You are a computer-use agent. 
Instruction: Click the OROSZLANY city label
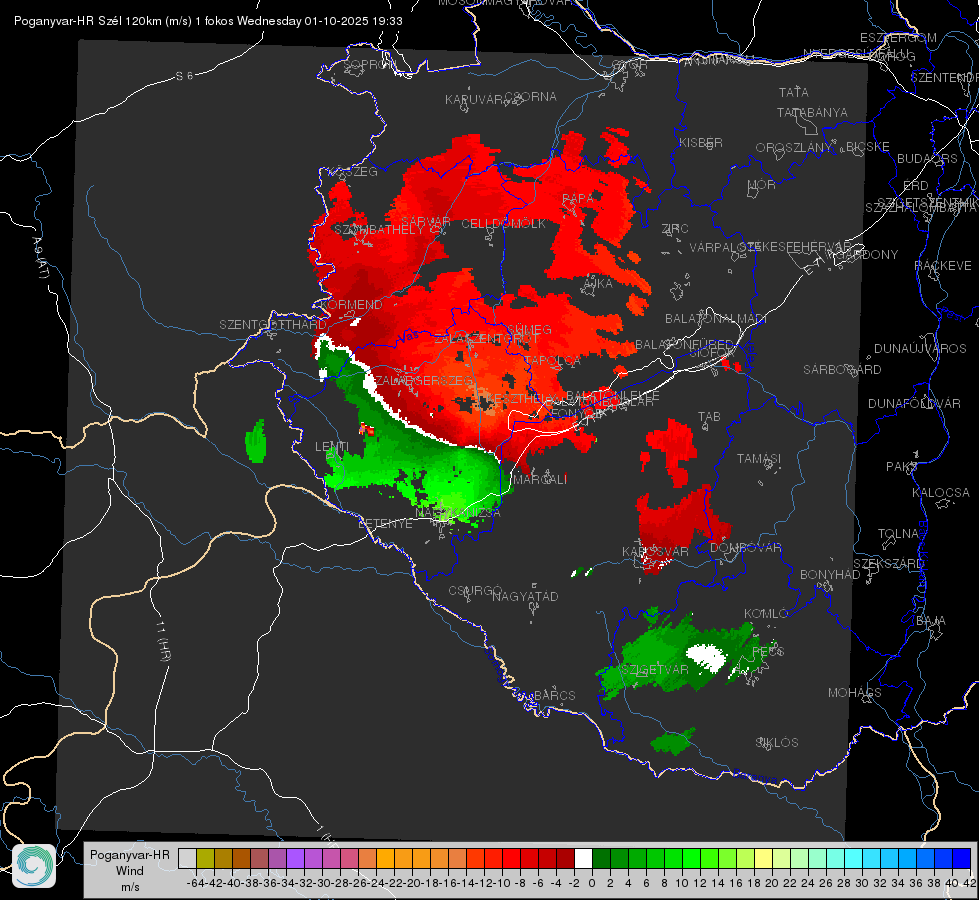click(794, 148)
